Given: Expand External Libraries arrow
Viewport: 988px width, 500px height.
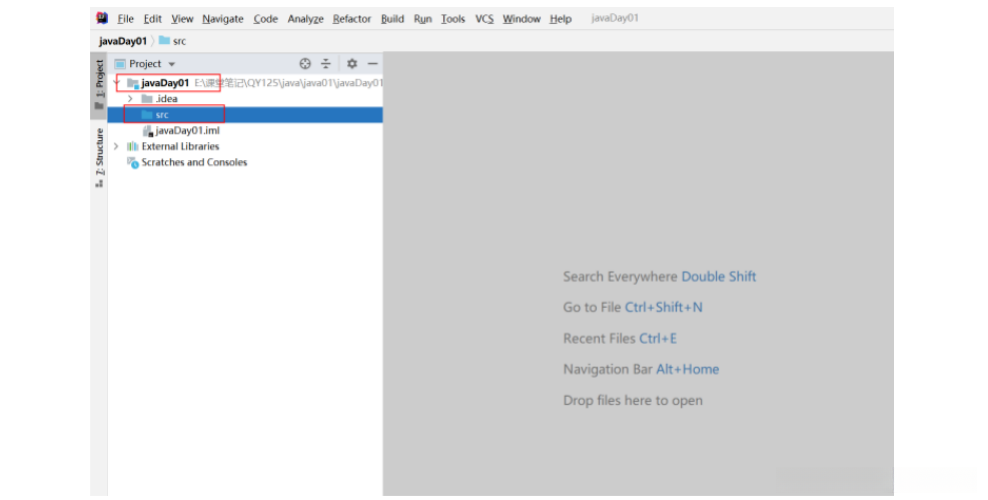Looking at the screenshot, I should (x=116, y=146).
